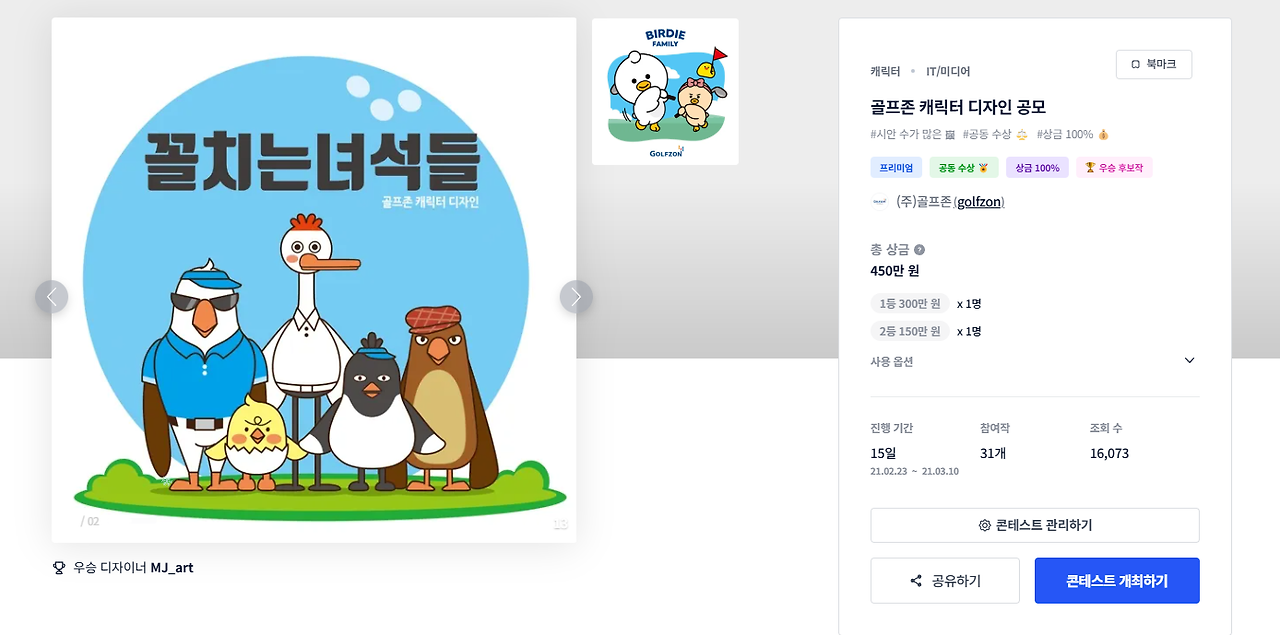Select the IT/미디어 category breadcrumb
Screen dimensions: 1280x635
coord(948,71)
